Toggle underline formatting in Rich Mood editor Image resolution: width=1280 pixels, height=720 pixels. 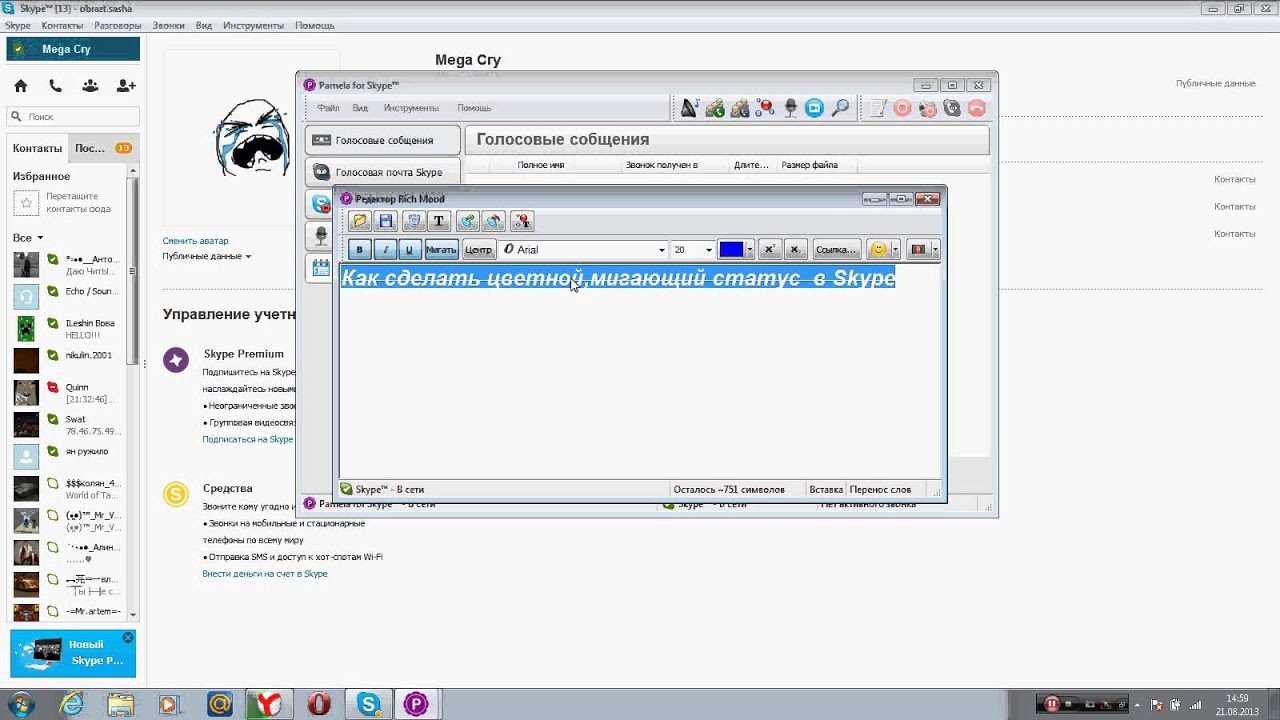409,250
